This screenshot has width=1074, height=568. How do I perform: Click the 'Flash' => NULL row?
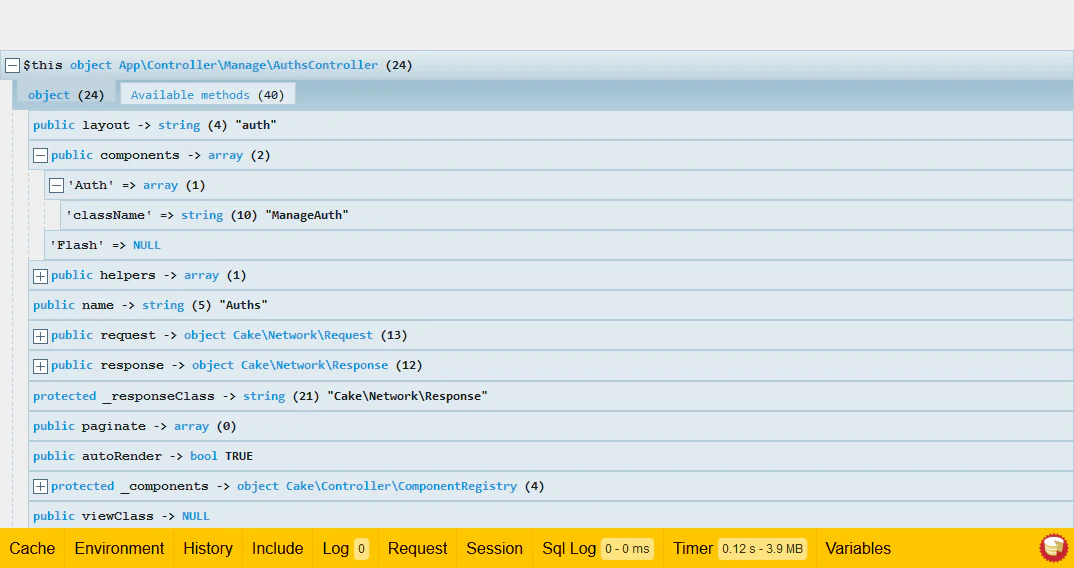(x=559, y=245)
